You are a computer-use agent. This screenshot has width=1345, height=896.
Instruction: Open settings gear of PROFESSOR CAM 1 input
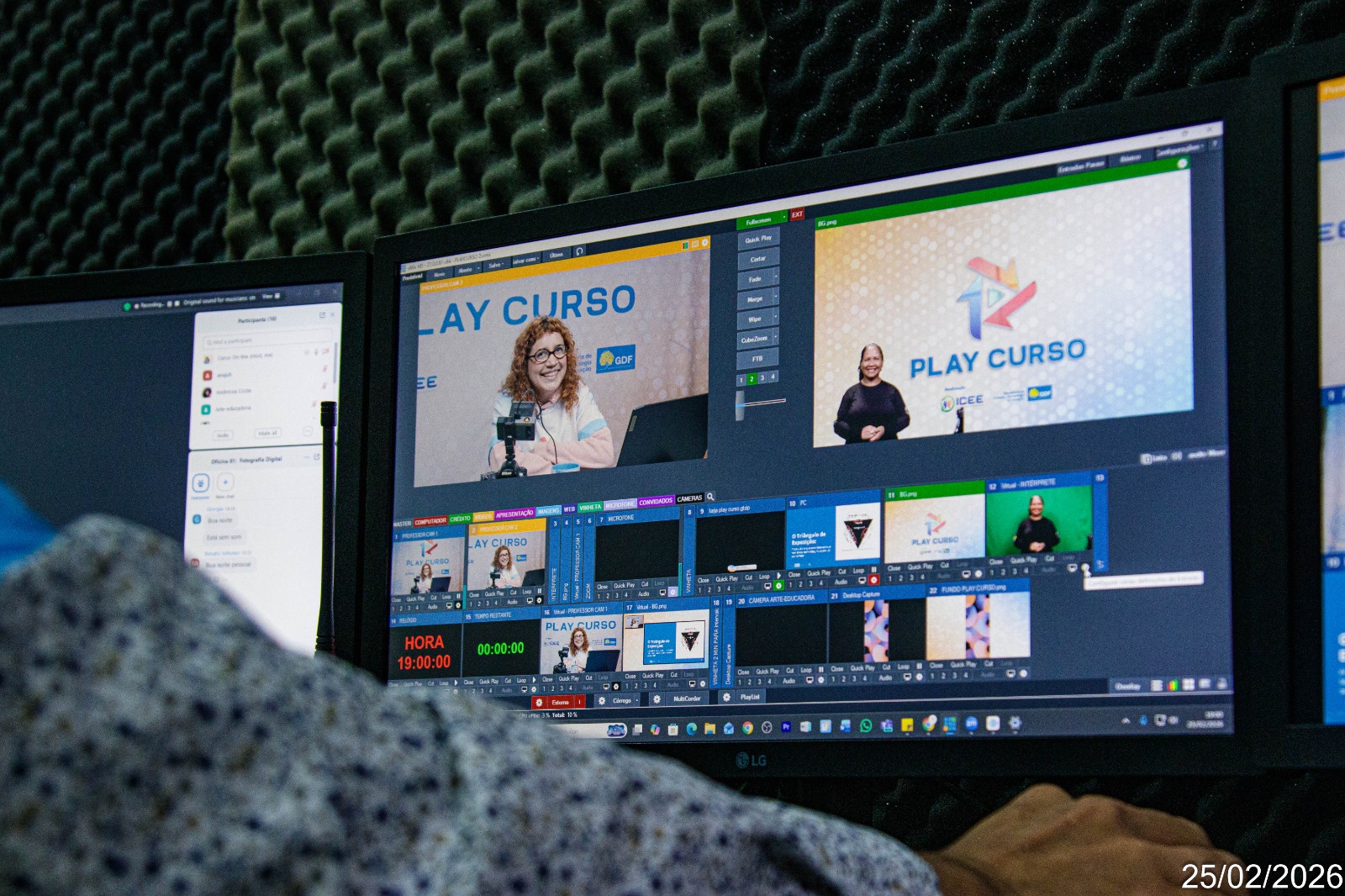(x=459, y=604)
